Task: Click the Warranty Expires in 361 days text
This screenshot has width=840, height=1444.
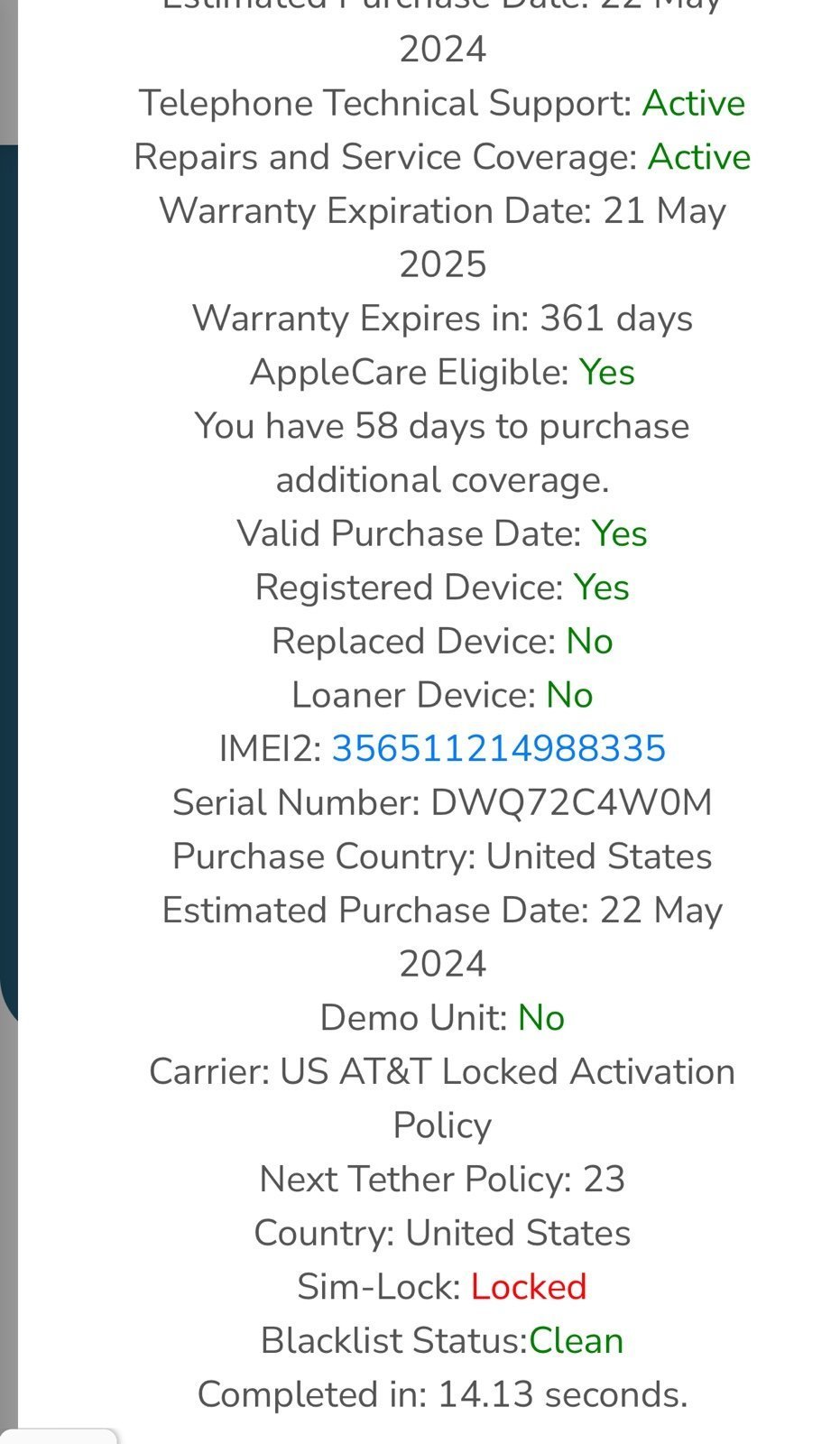Action: click(x=442, y=319)
